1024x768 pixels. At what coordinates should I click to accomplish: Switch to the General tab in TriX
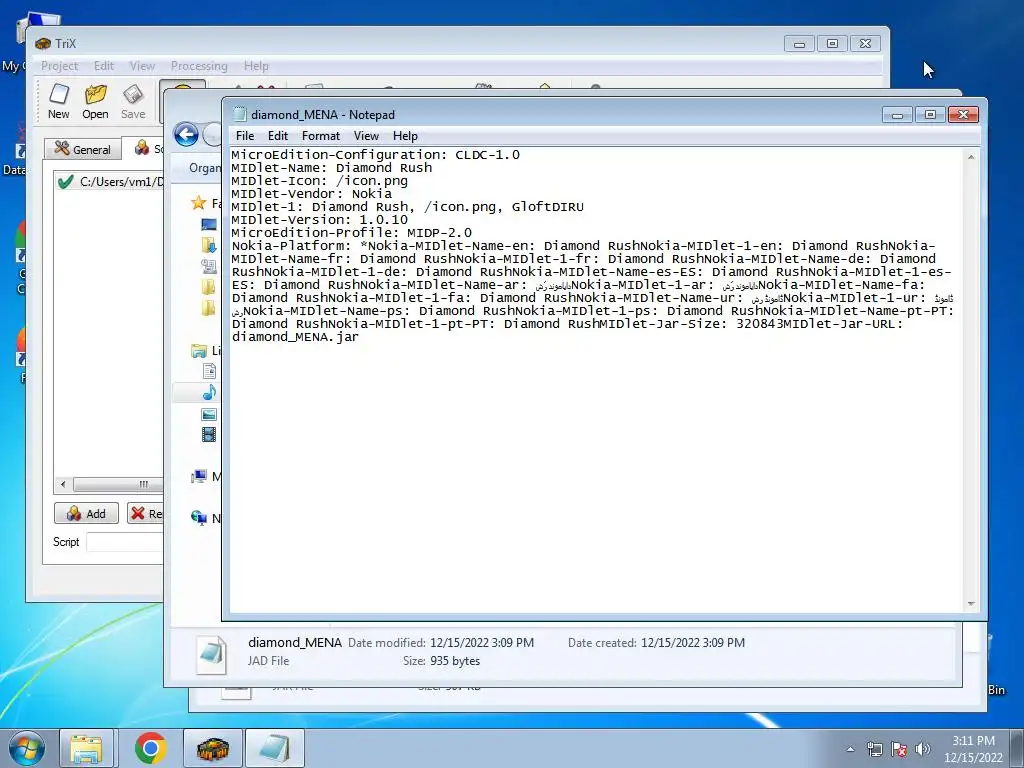tap(83, 149)
